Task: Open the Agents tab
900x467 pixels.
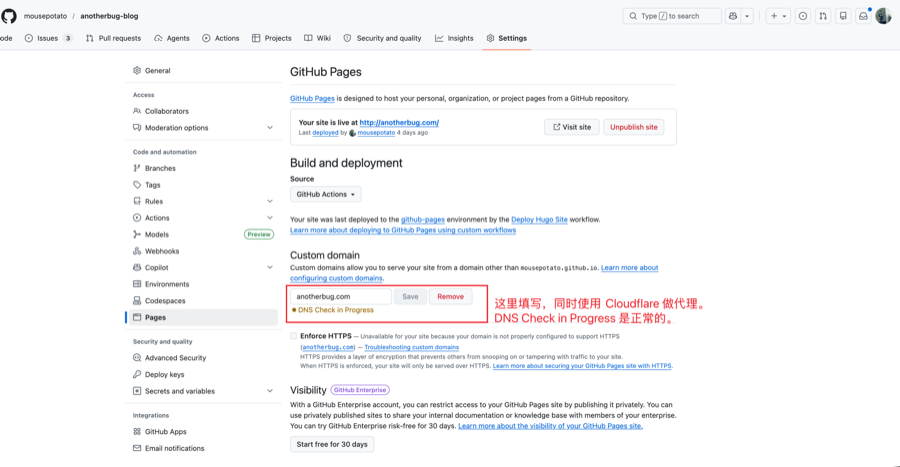Action: [172, 38]
